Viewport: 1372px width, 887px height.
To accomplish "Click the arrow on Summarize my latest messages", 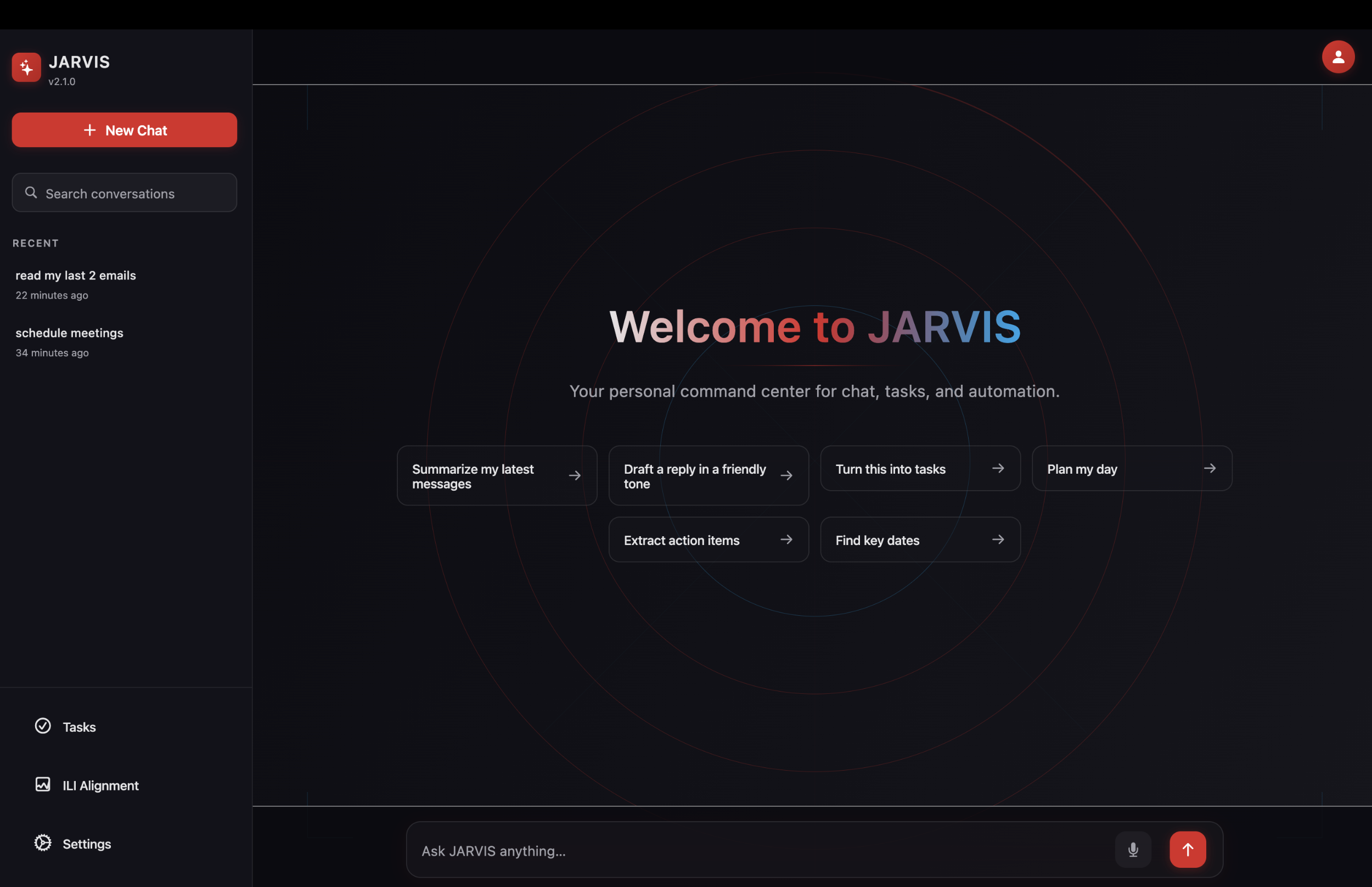I will [575, 475].
